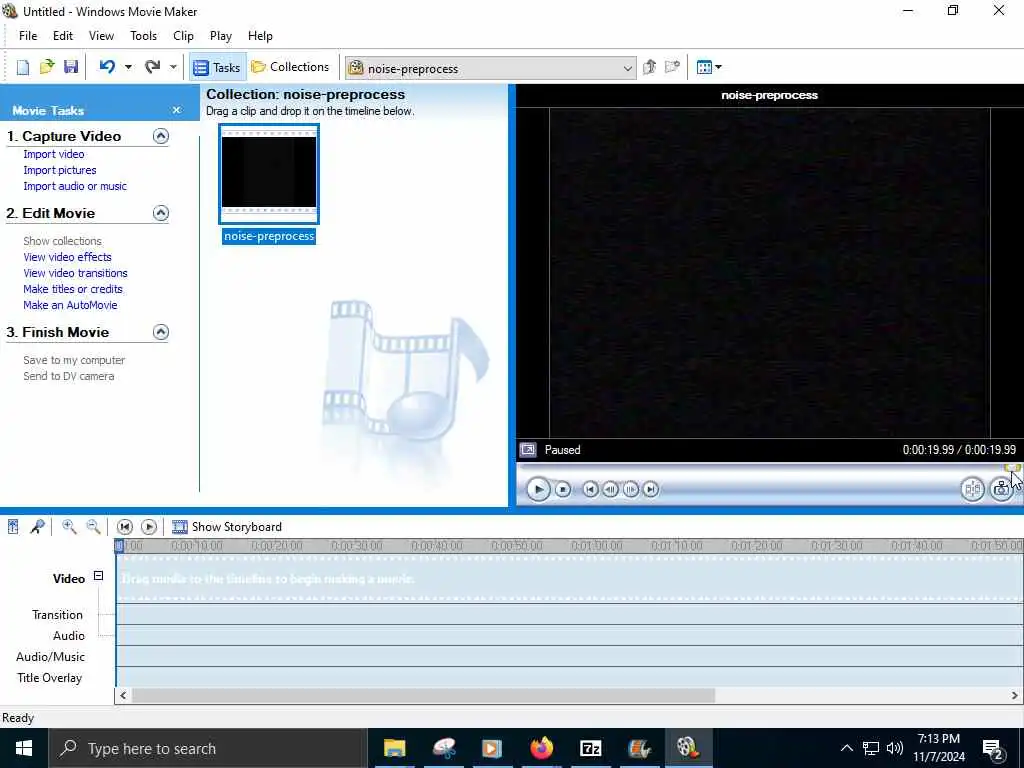Viewport: 1024px width, 768px height.
Task: Open Narrate Timeline microphone tool
Action: [38, 526]
